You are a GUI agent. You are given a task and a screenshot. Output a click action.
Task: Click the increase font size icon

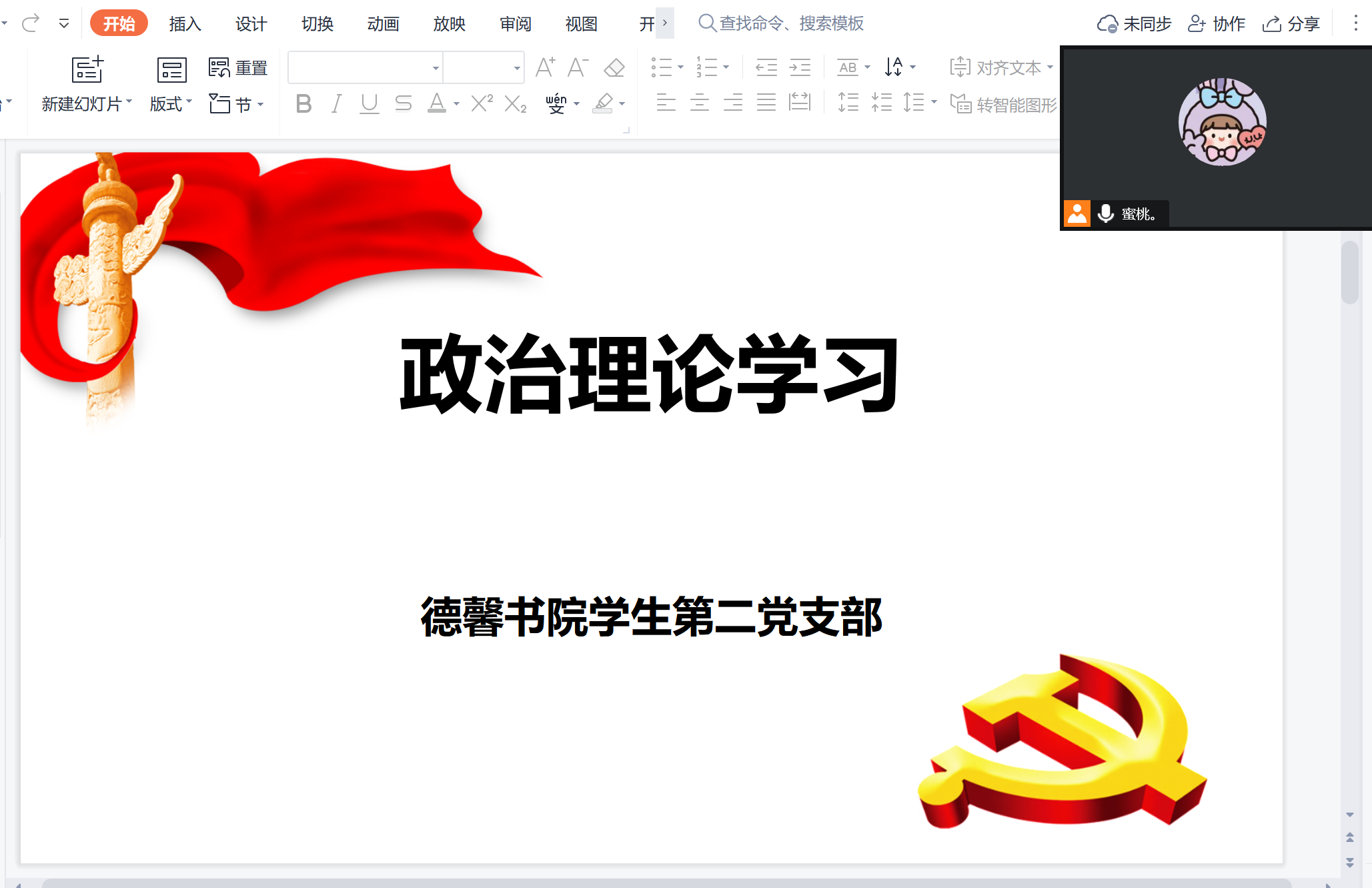(545, 67)
